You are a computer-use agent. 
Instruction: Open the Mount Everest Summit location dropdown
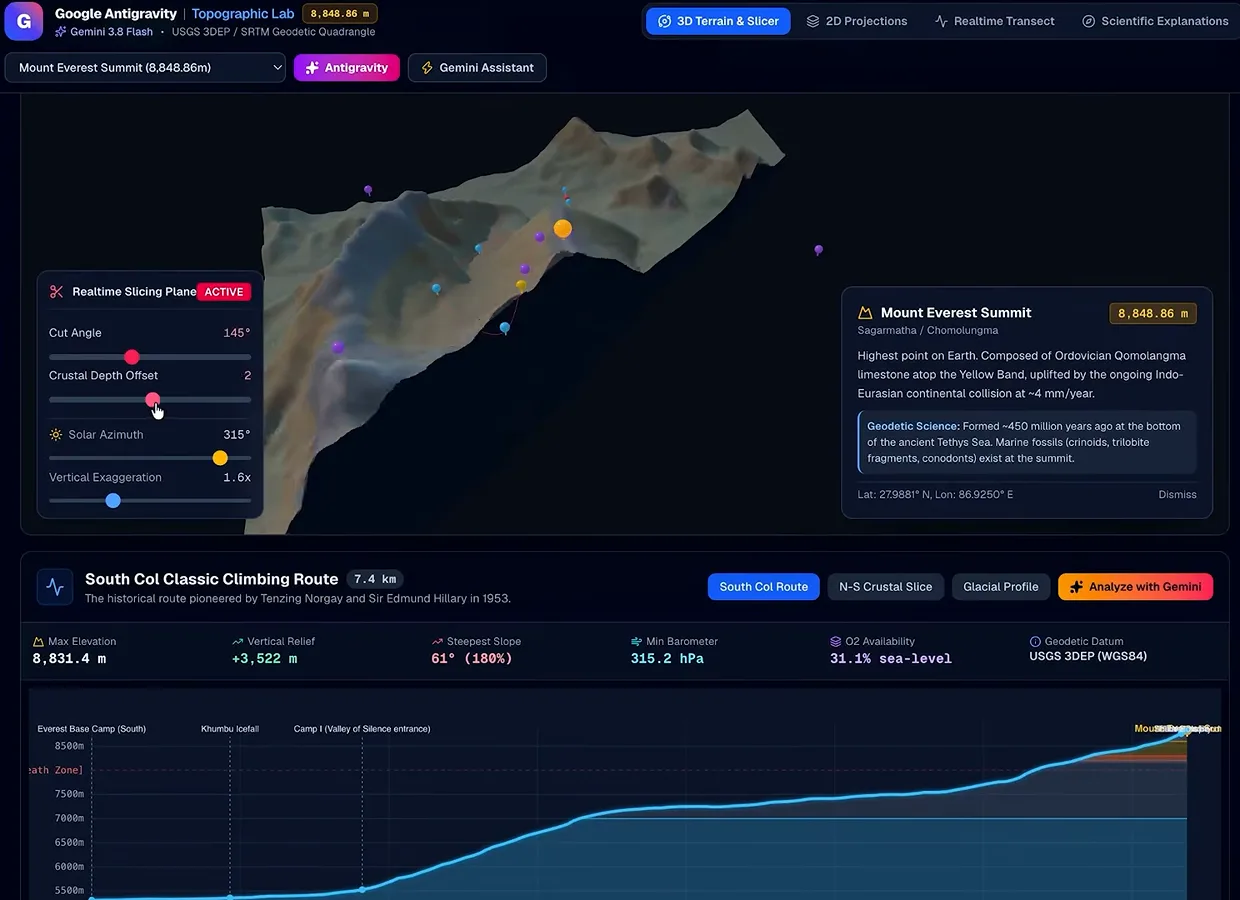(x=145, y=68)
